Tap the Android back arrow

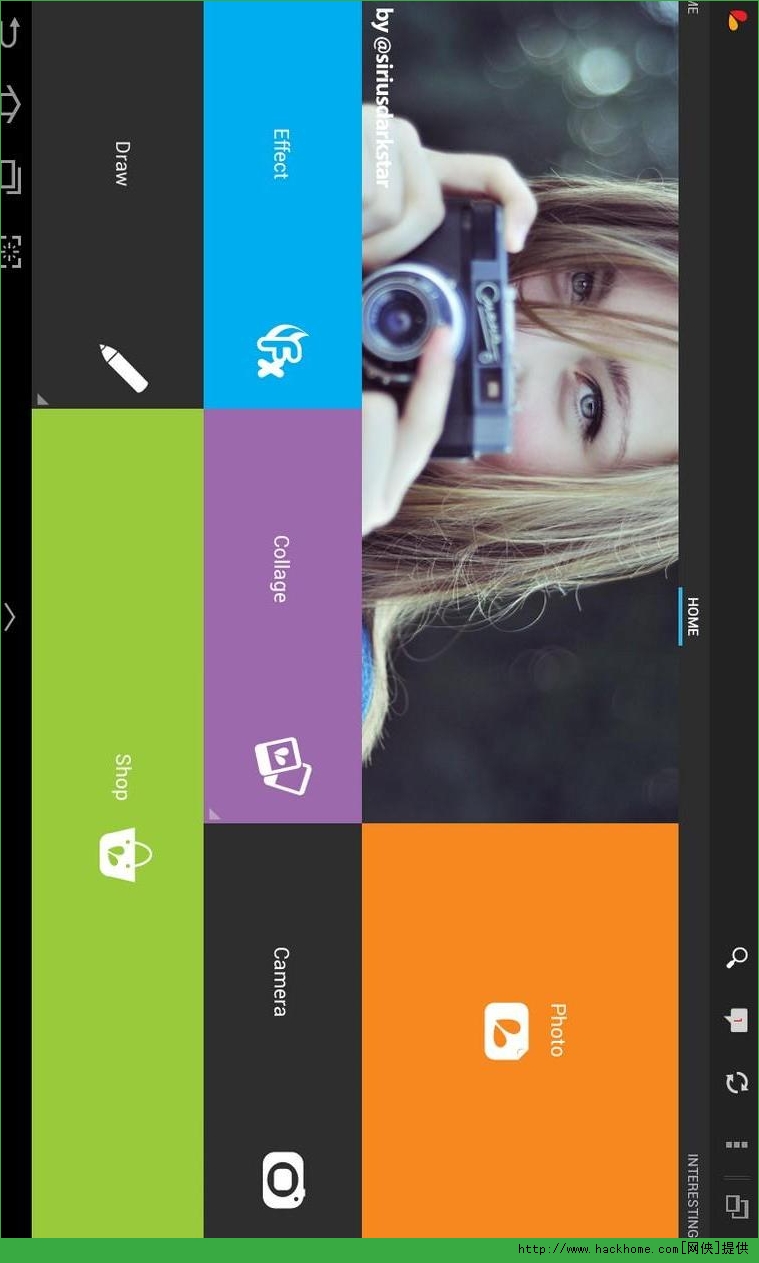(10, 32)
